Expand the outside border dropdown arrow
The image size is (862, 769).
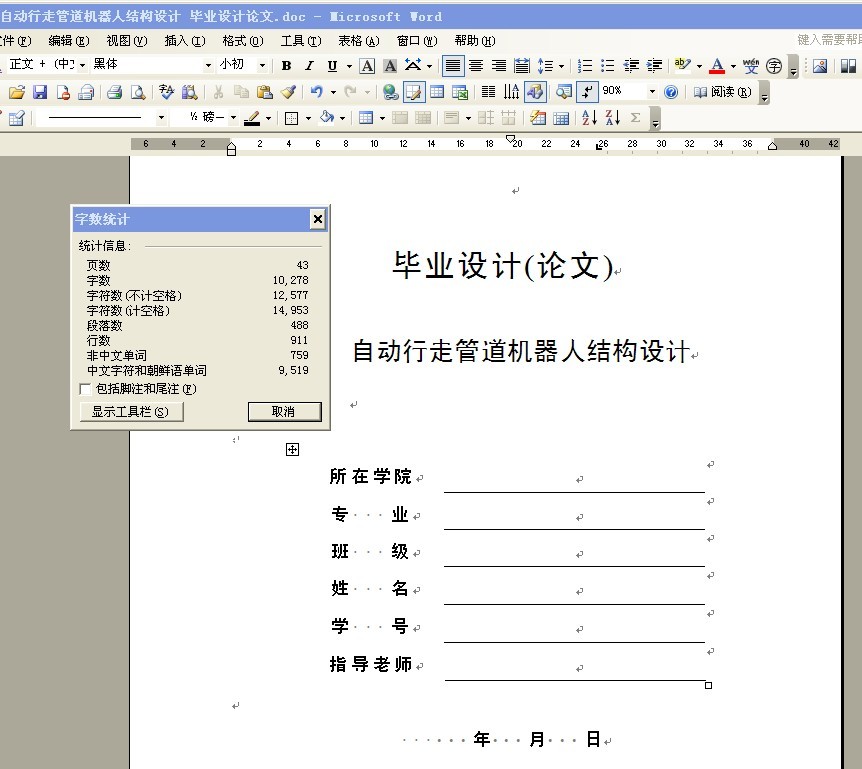pos(308,118)
